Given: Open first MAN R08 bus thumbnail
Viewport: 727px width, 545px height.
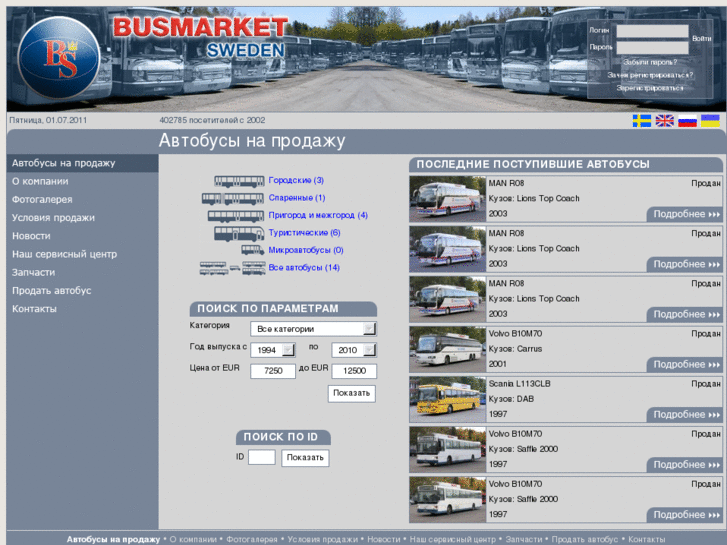Looking at the screenshot, I should click(x=447, y=199).
